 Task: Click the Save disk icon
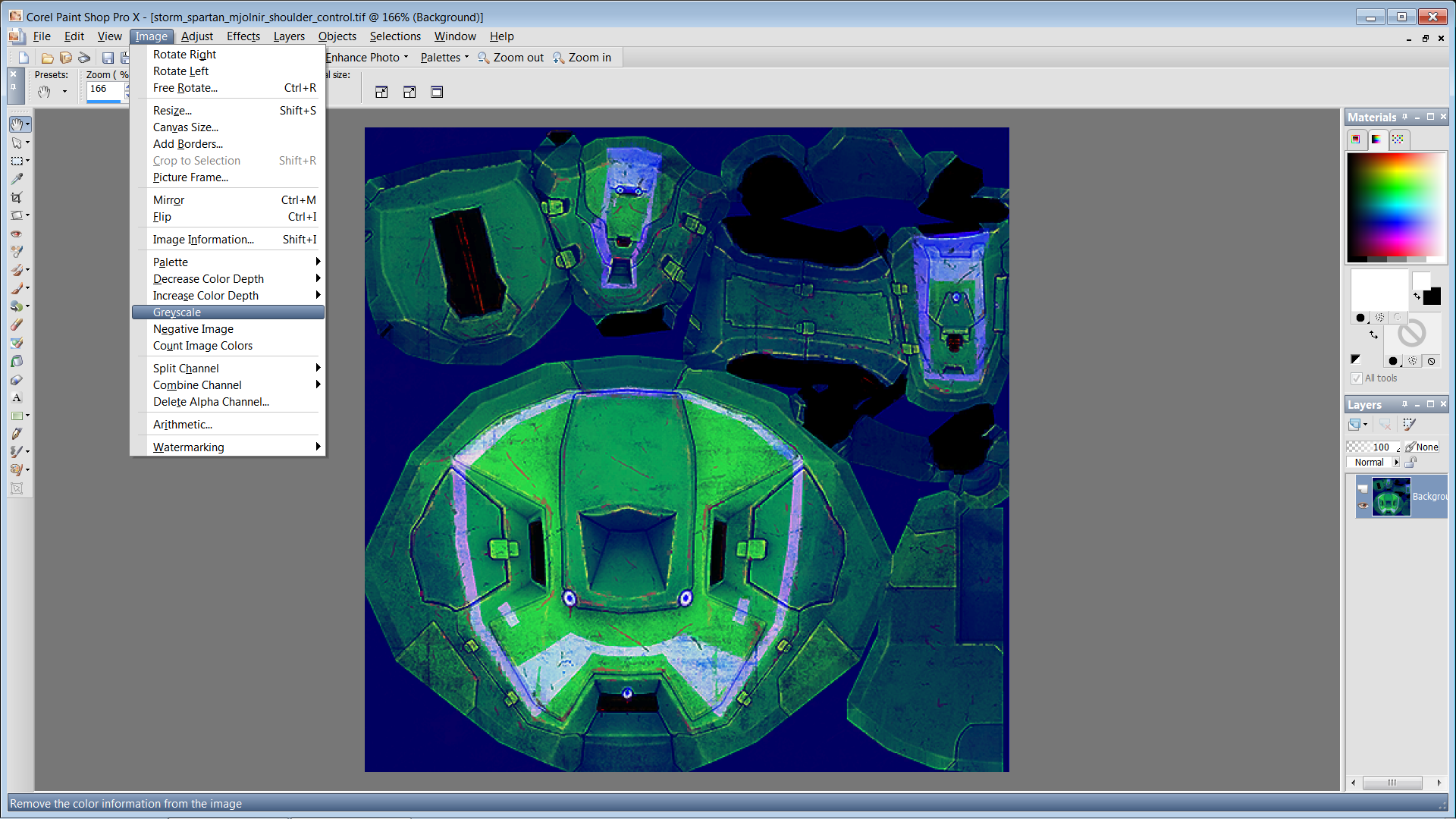point(108,58)
